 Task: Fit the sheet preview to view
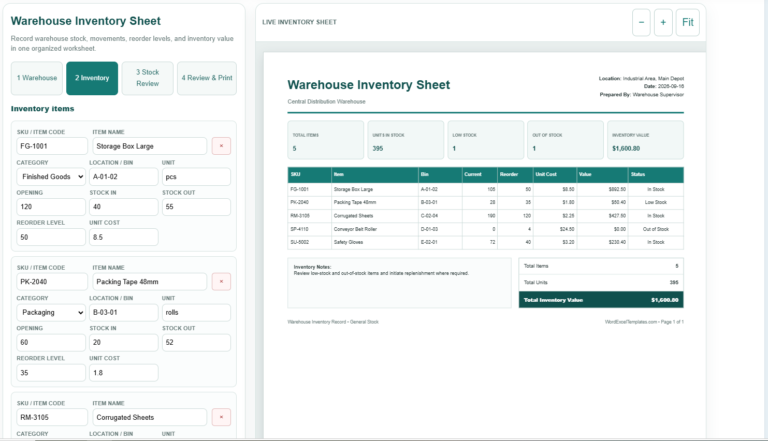[688, 22]
